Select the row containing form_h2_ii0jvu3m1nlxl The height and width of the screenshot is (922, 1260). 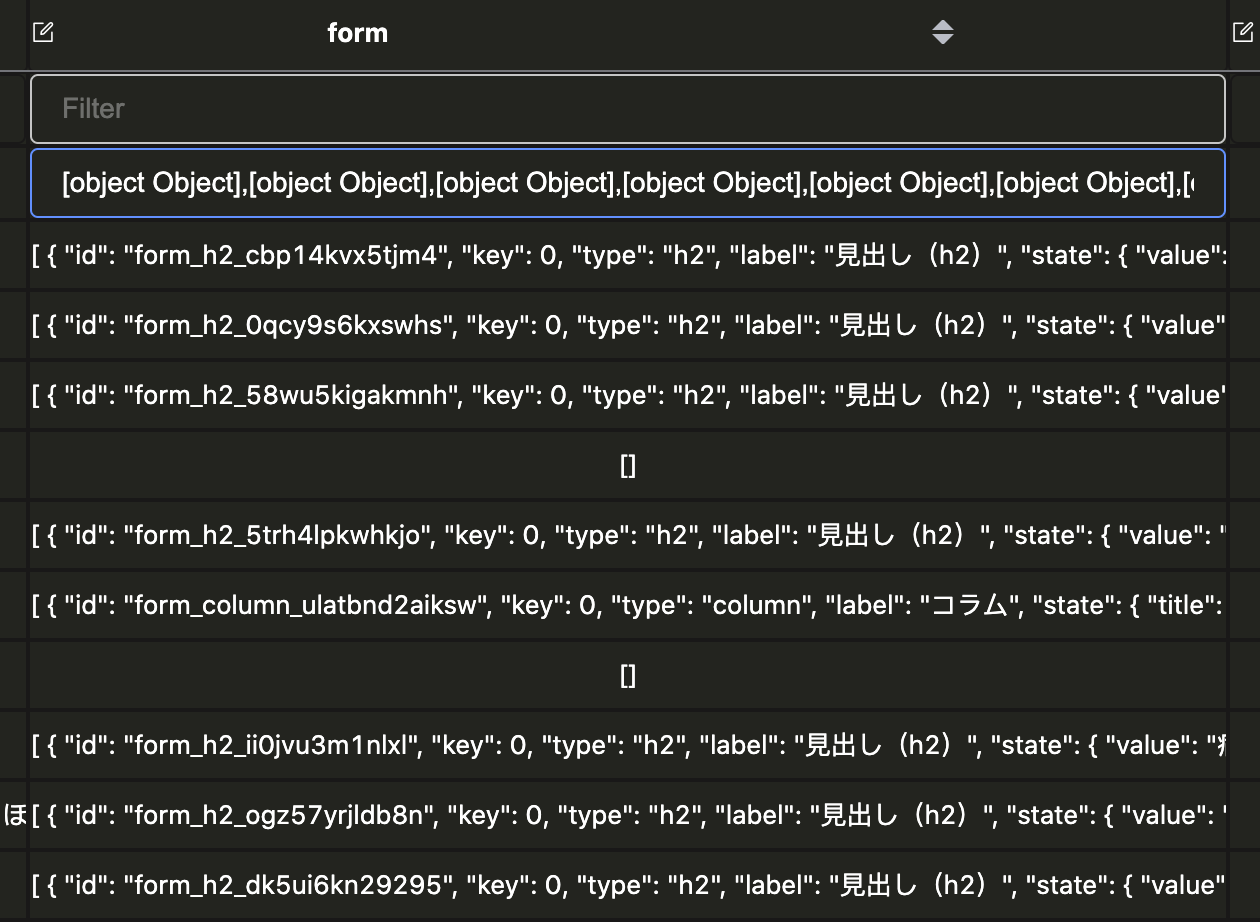pyautogui.click(x=628, y=744)
